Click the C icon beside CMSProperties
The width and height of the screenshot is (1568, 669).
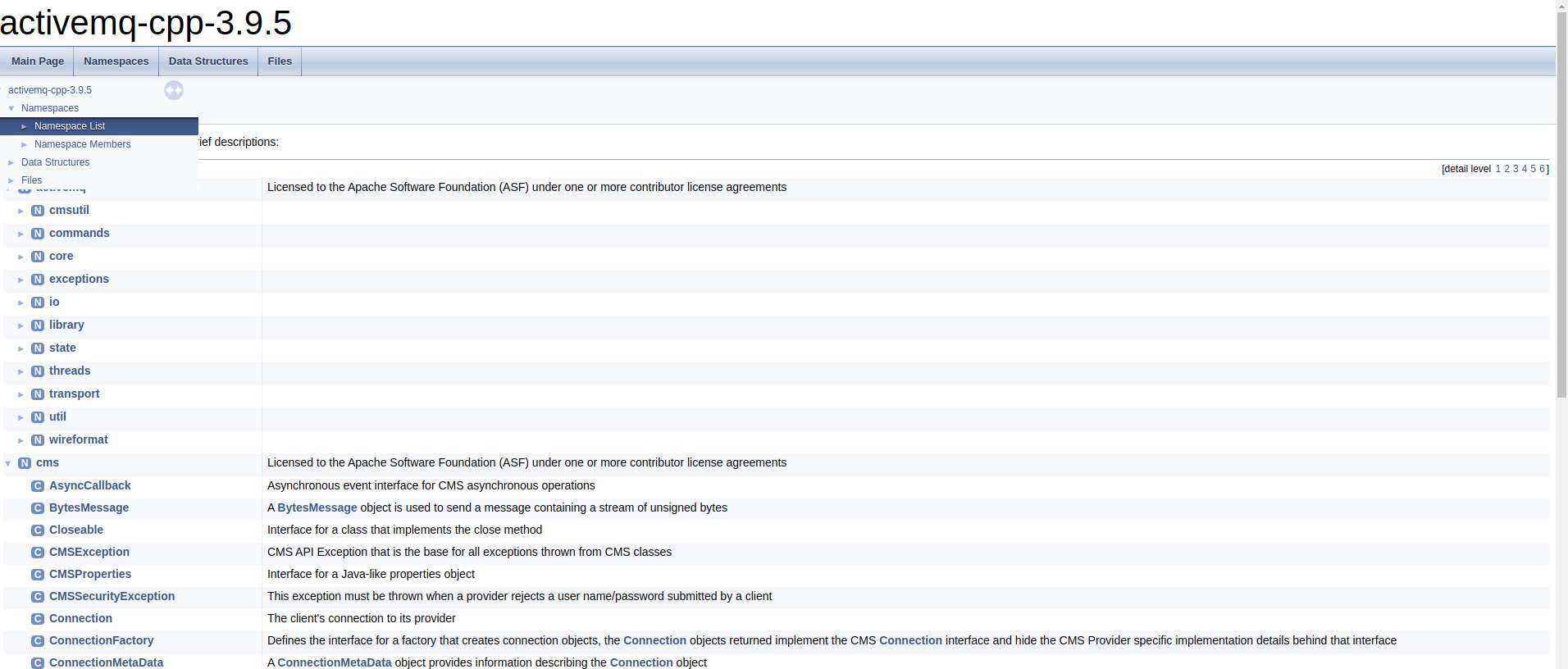38,575
